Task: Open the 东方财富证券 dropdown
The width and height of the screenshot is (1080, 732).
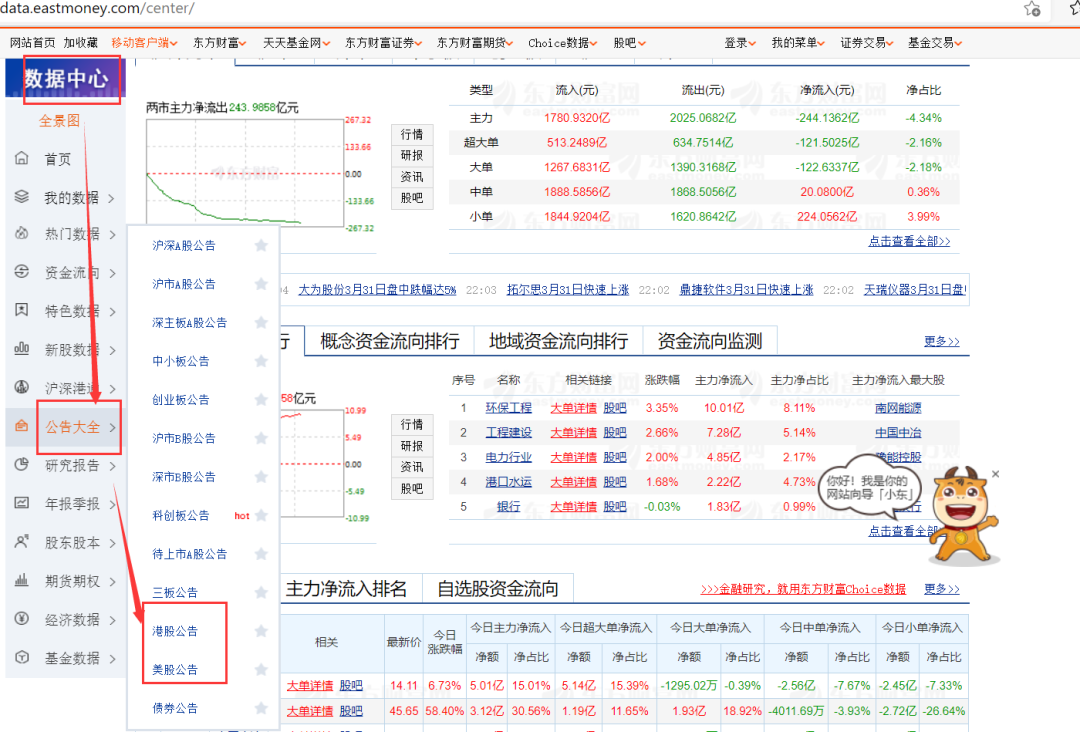Action: (x=384, y=43)
